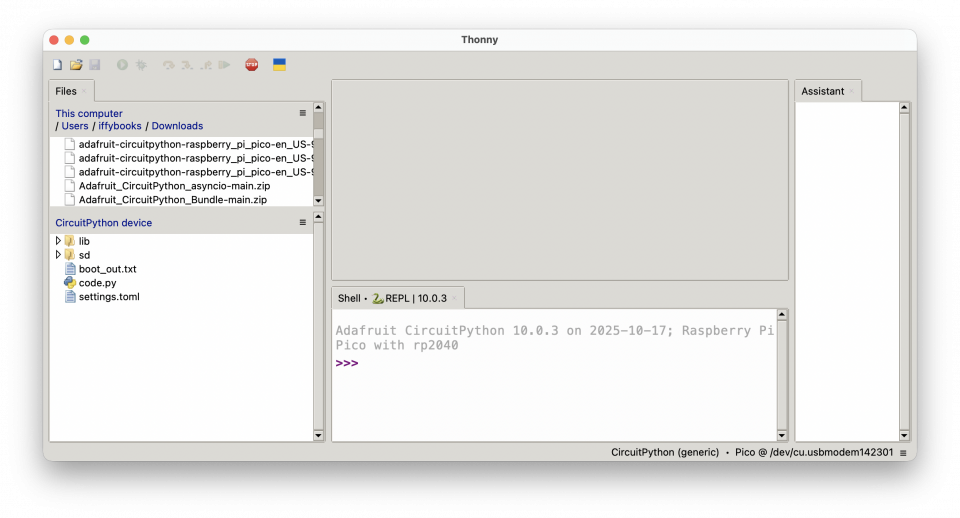Click the Open file folder icon

tap(76, 65)
